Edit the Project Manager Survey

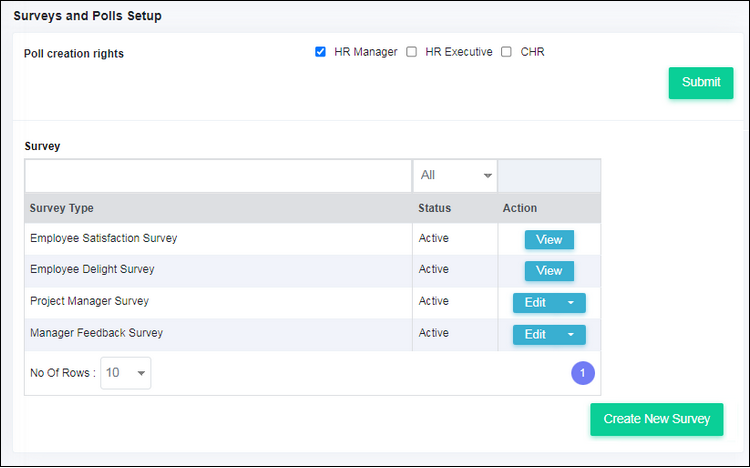click(x=535, y=303)
